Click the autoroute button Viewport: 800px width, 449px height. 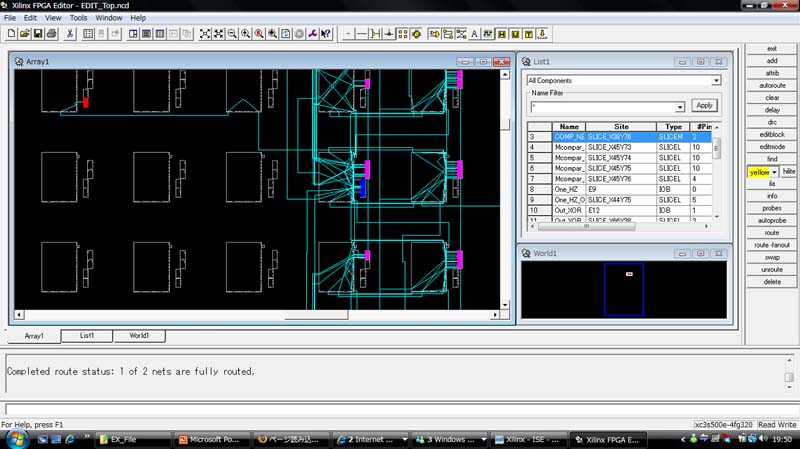tap(772, 85)
